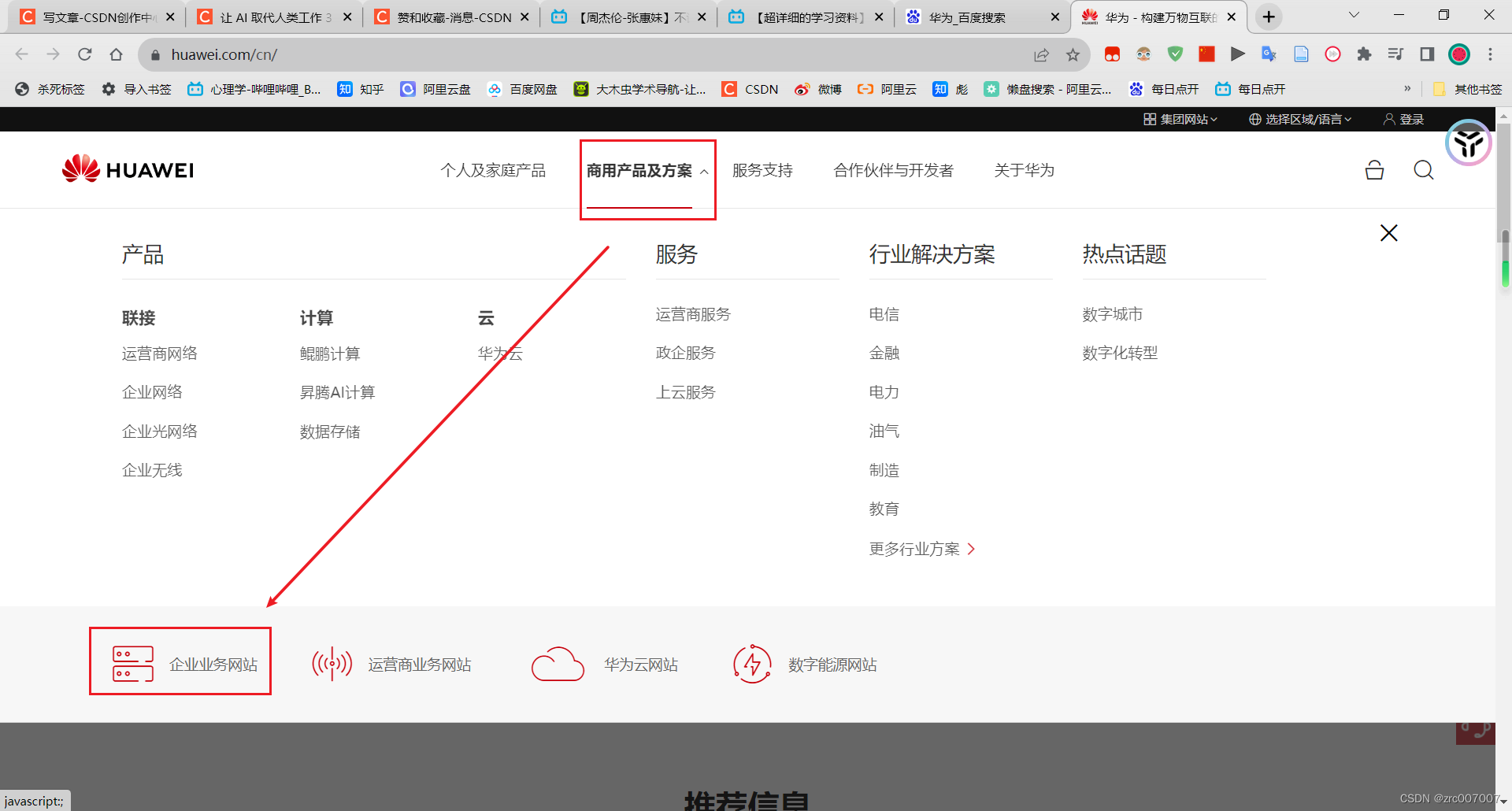Viewport: 1512px width, 811px height.
Task: Click the profile avatar icon
Action: tap(1459, 54)
